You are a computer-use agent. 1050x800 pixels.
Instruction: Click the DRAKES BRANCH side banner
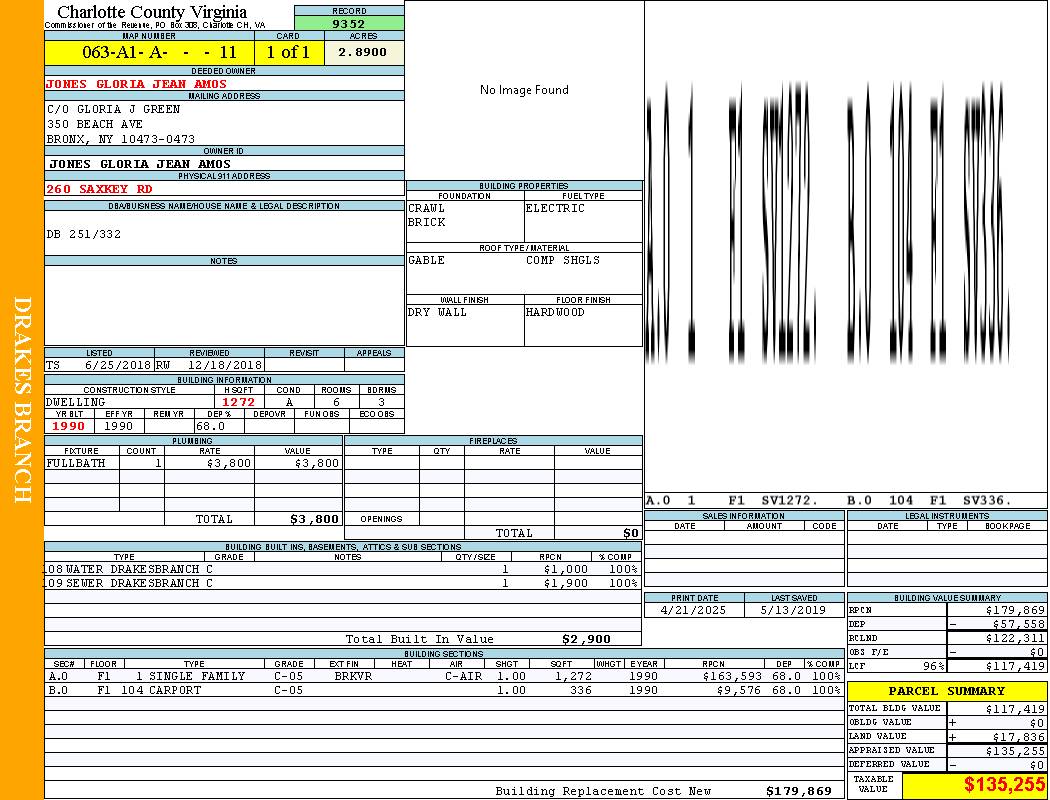tap(22, 400)
